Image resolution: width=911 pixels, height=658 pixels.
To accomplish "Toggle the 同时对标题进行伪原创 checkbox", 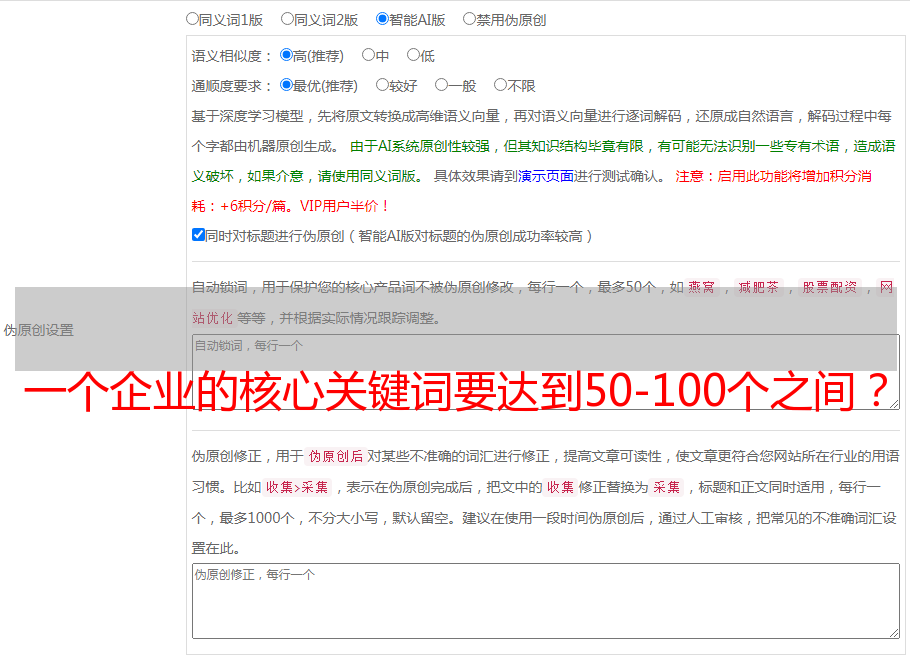I will (198, 236).
